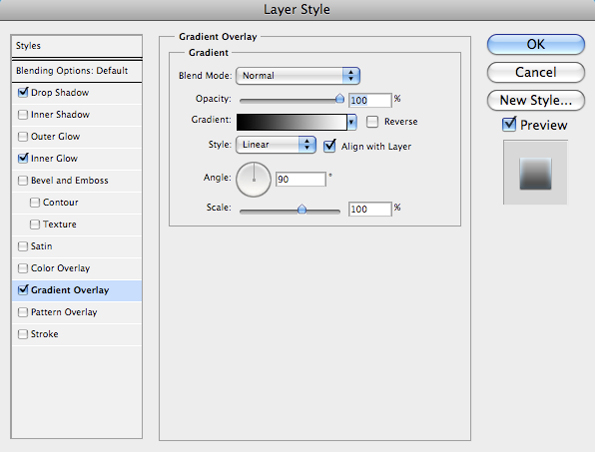Enable the Color Overlay checkbox
Image resolution: width=595 pixels, height=452 pixels.
(23, 268)
